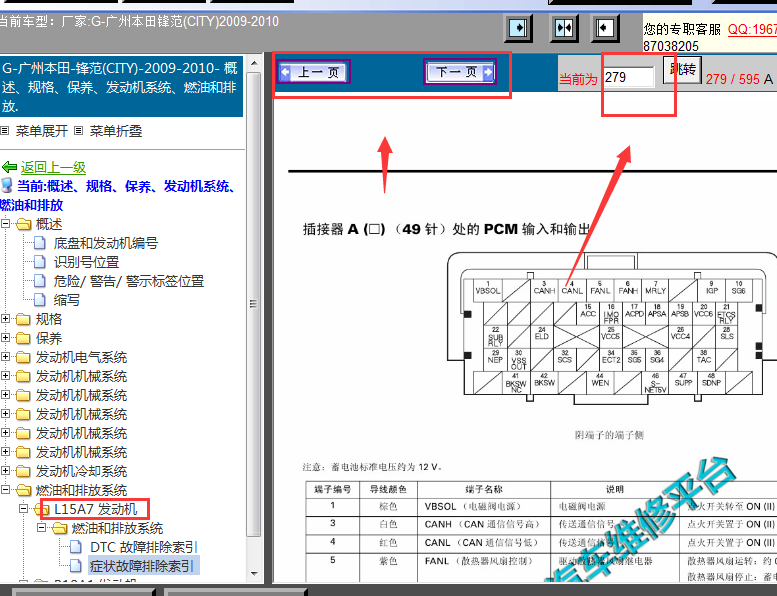777x596 pixels.
Task: Collapse all menus with 菜单折叠
Action: 115,131
